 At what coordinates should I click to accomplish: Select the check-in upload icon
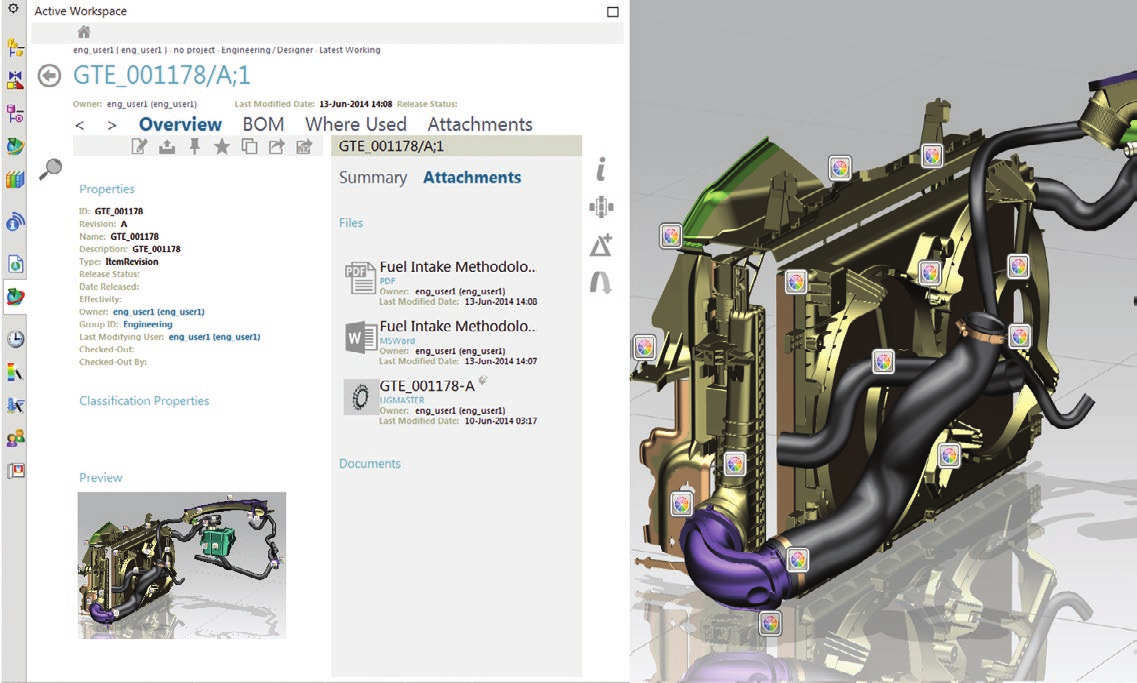coord(168,146)
